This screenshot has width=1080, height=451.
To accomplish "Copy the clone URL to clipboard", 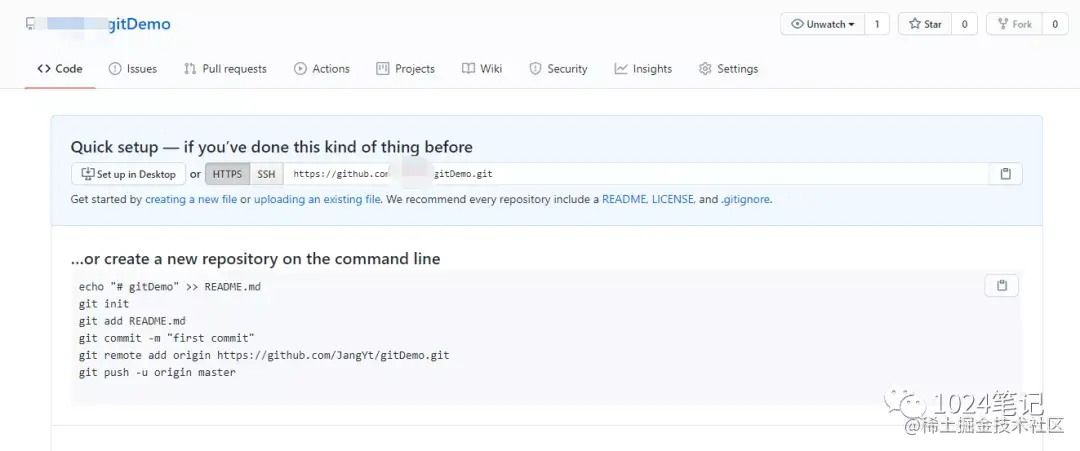I will 1006,174.
